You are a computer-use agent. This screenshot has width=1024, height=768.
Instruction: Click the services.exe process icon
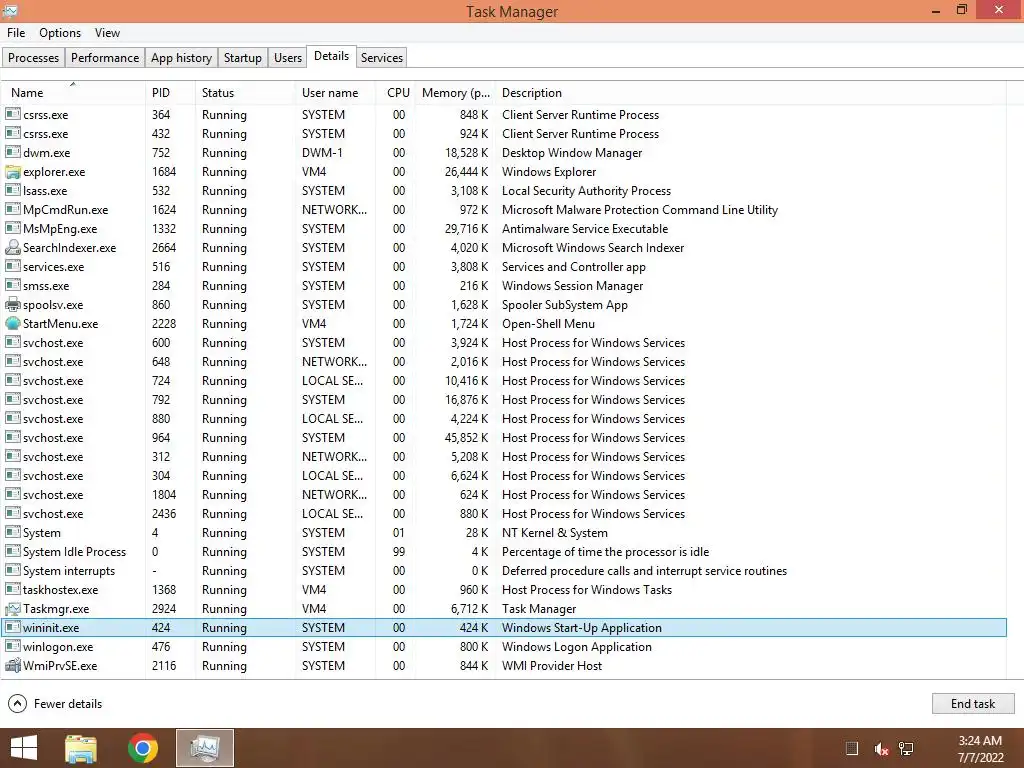point(12,266)
